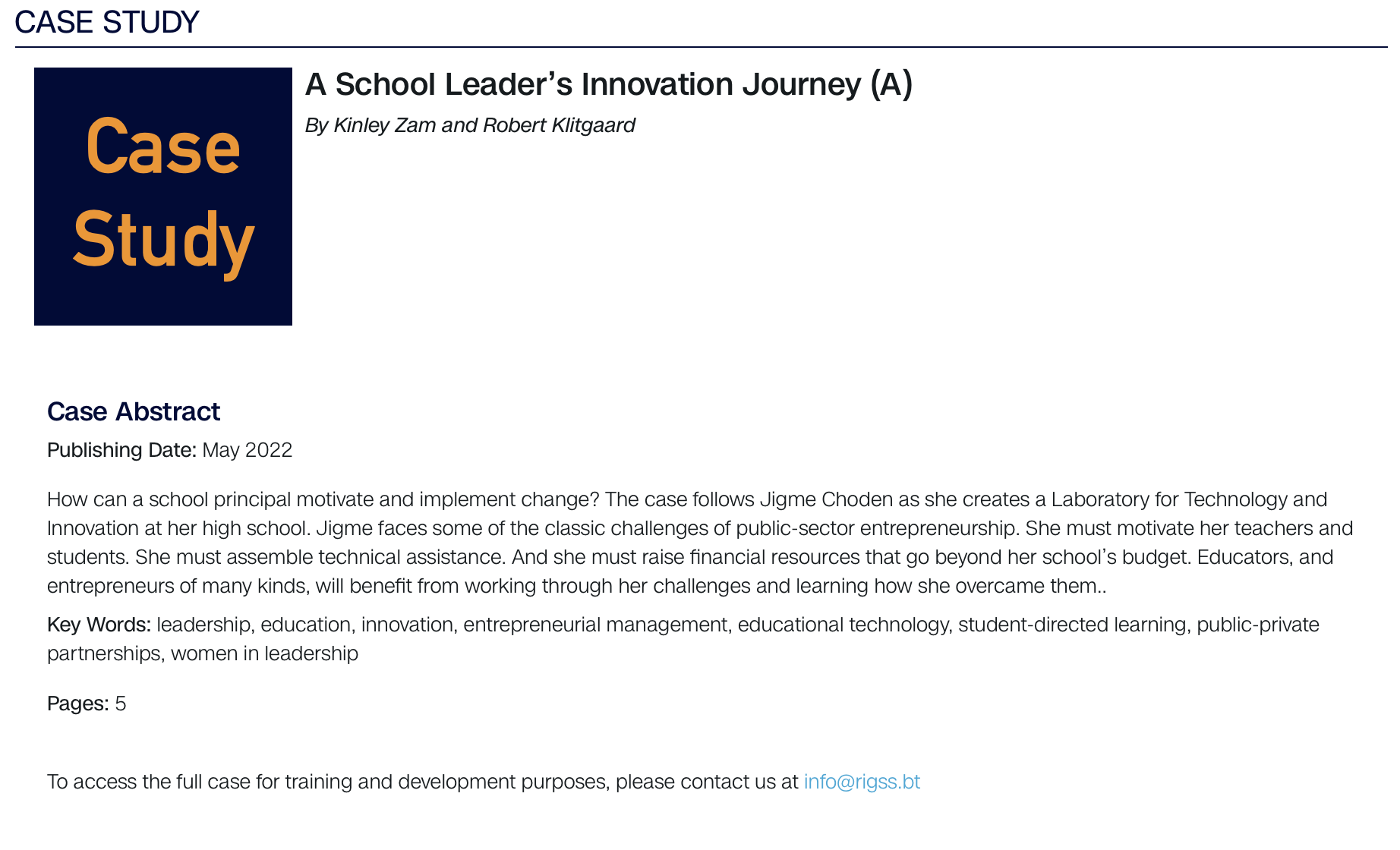Click the May 2022 date text
The width and height of the screenshot is (1400, 850).
click(248, 450)
